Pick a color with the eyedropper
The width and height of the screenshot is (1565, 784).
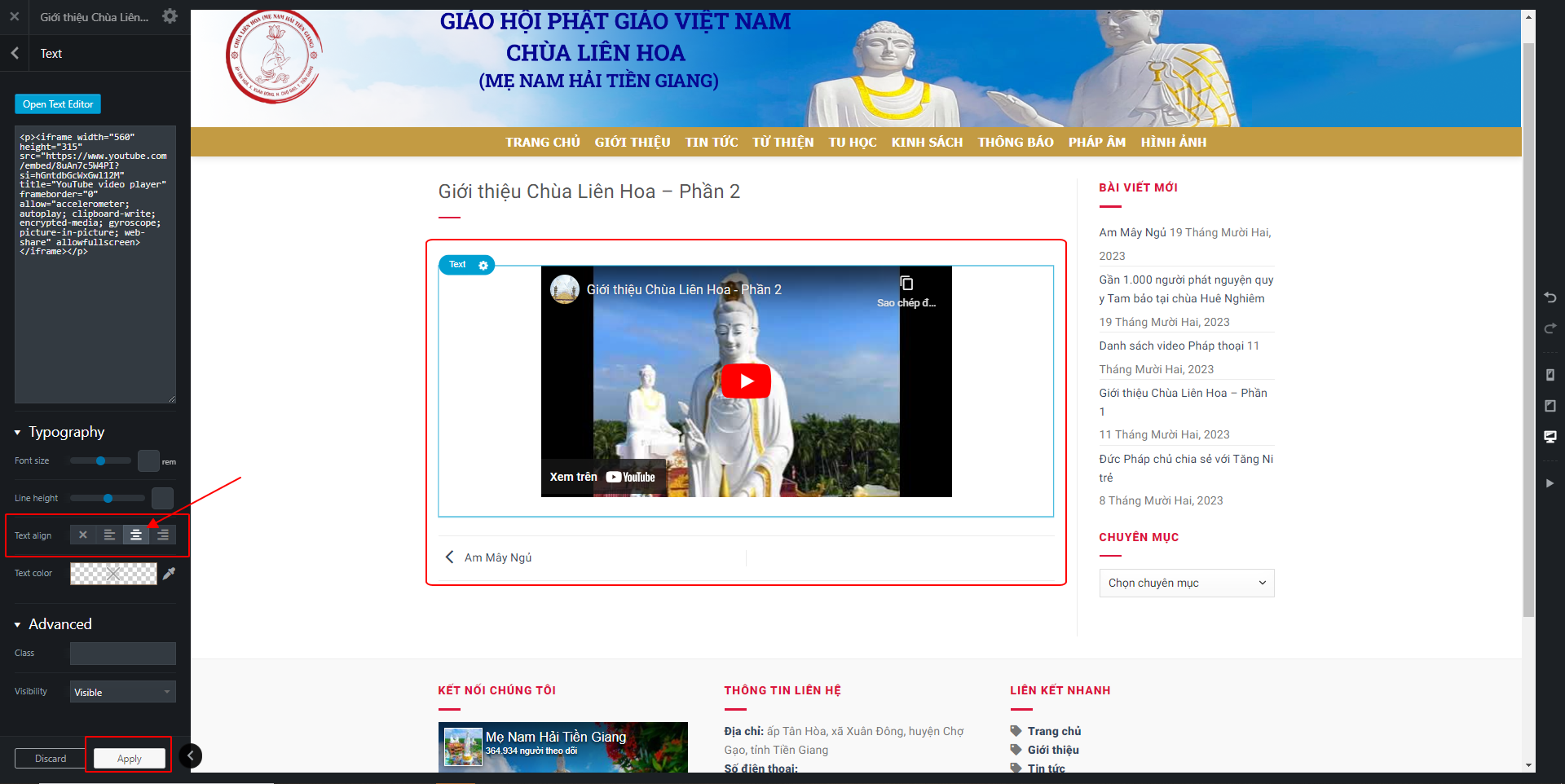(169, 574)
